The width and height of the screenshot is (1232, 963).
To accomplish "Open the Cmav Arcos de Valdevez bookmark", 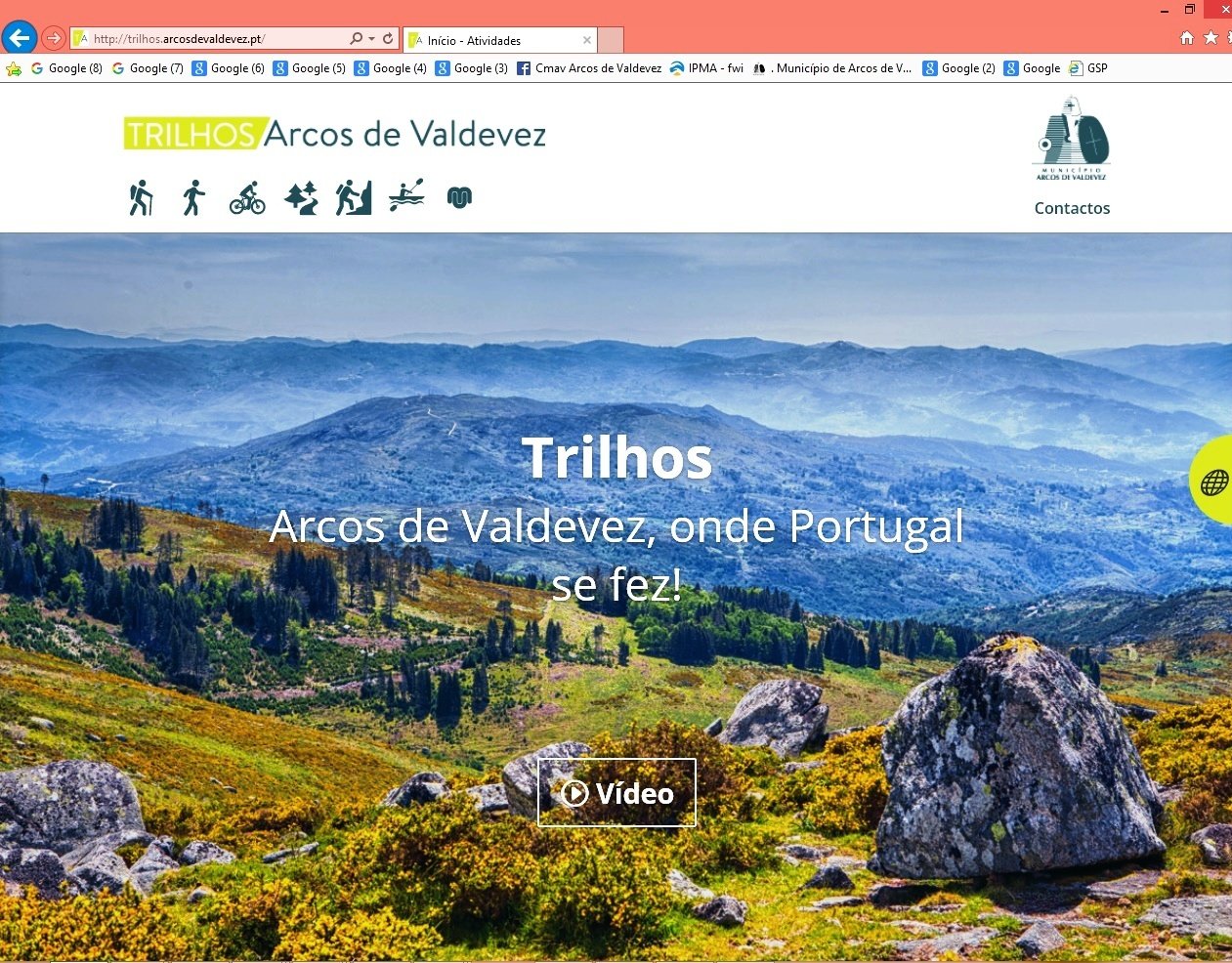I will [x=589, y=68].
